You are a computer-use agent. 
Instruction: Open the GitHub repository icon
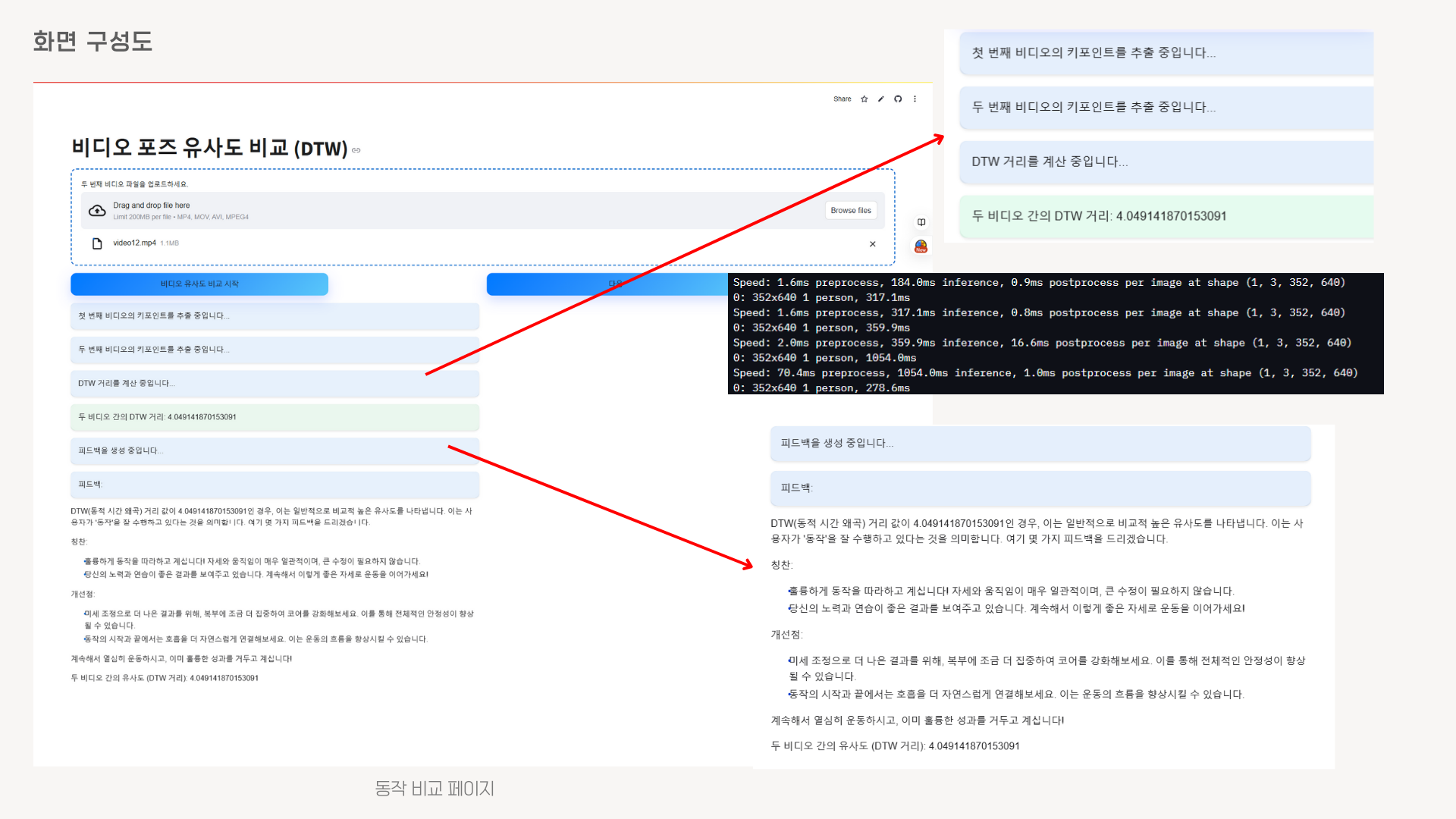(x=898, y=99)
